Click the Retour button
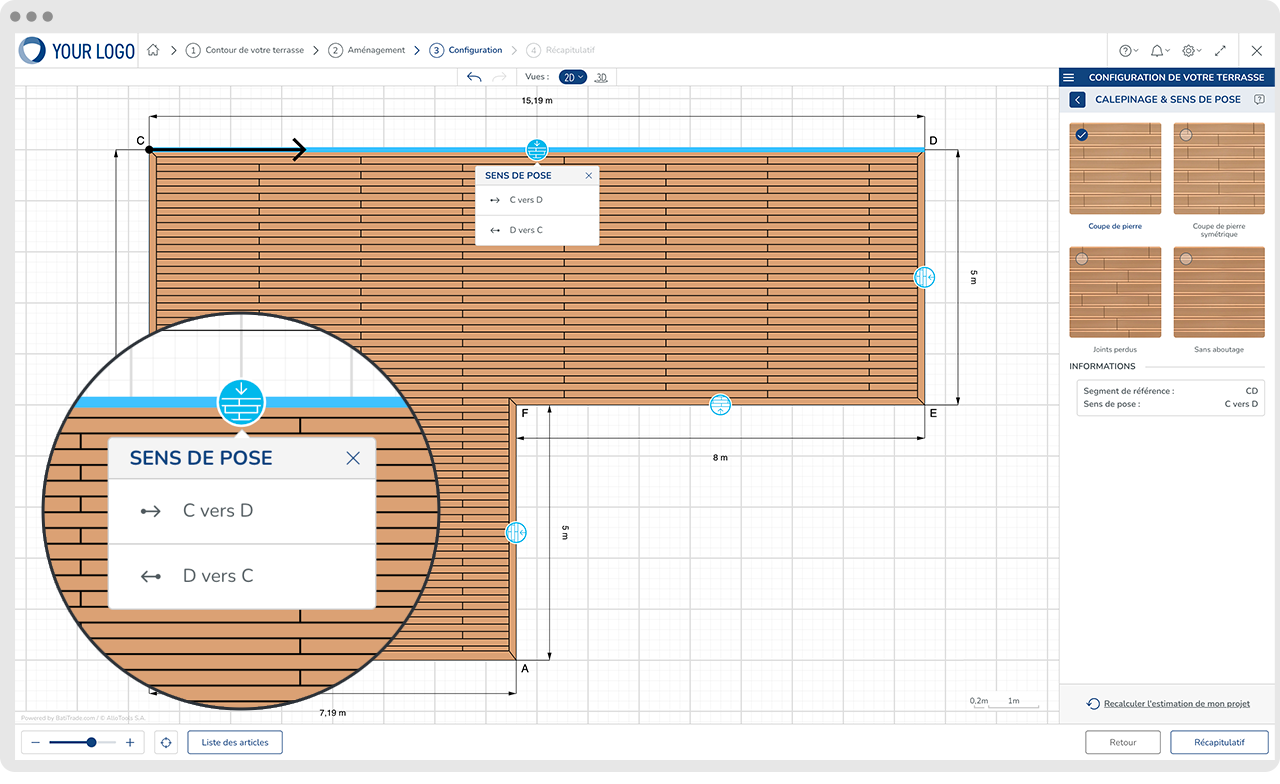Screen dimensions: 1280x784 point(1123,742)
